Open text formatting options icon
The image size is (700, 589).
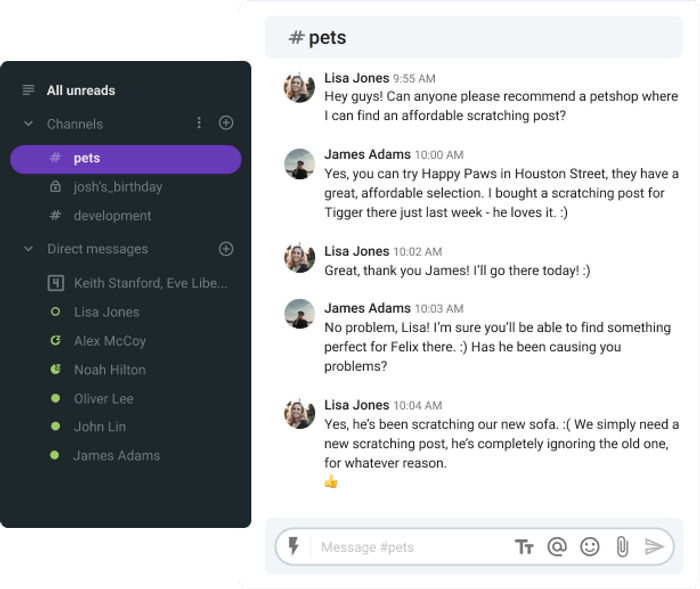[x=524, y=547]
